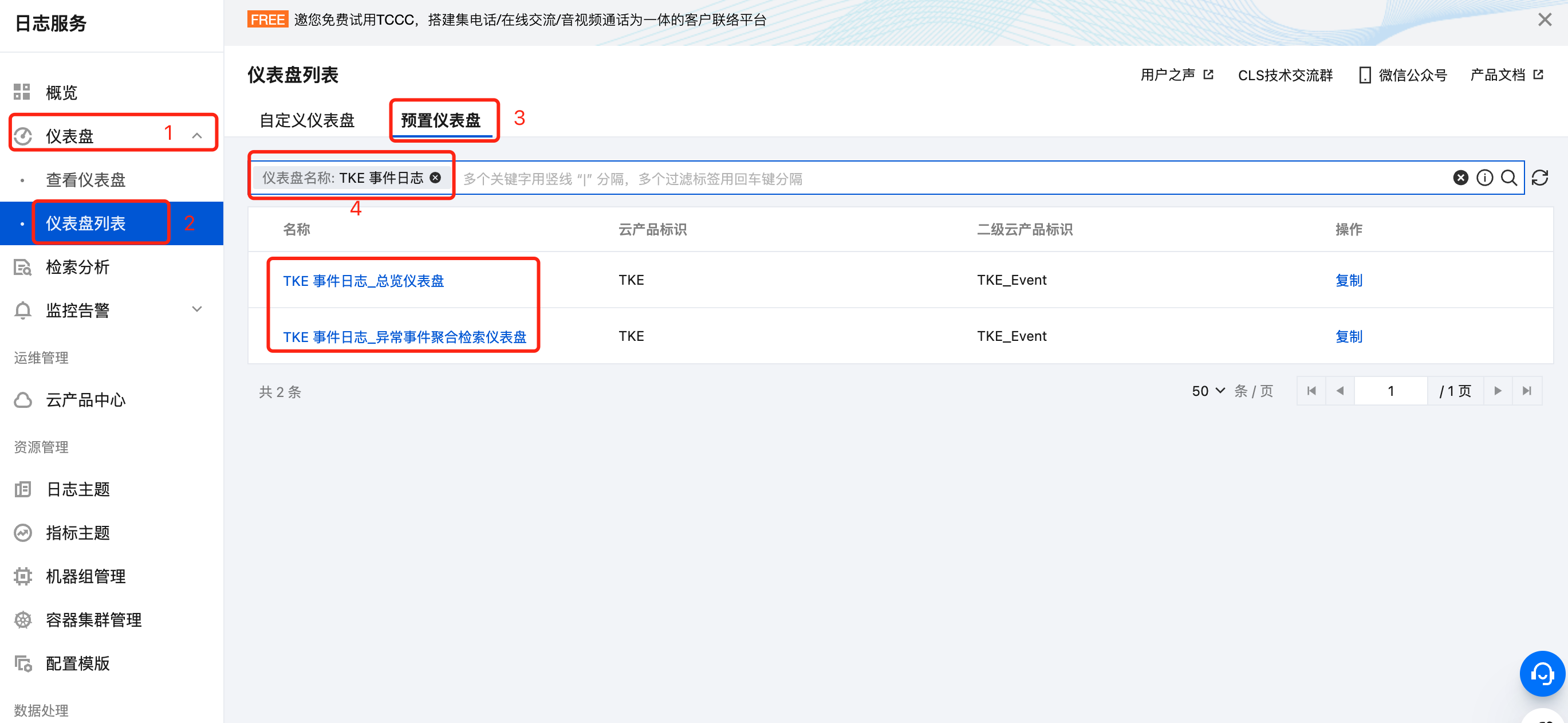This screenshot has height=723, width=1568.
Task: Open search syntax info icon
Action: pyautogui.click(x=1484, y=177)
